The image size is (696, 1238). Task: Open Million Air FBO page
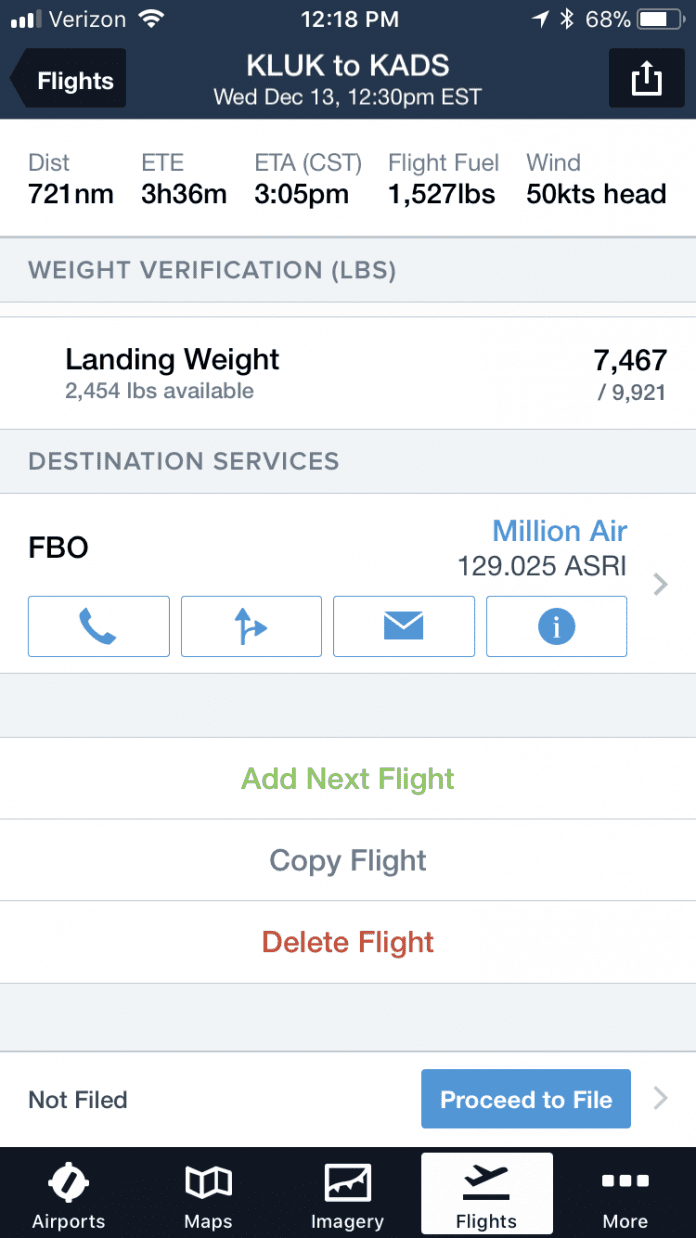[x=559, y=531]
